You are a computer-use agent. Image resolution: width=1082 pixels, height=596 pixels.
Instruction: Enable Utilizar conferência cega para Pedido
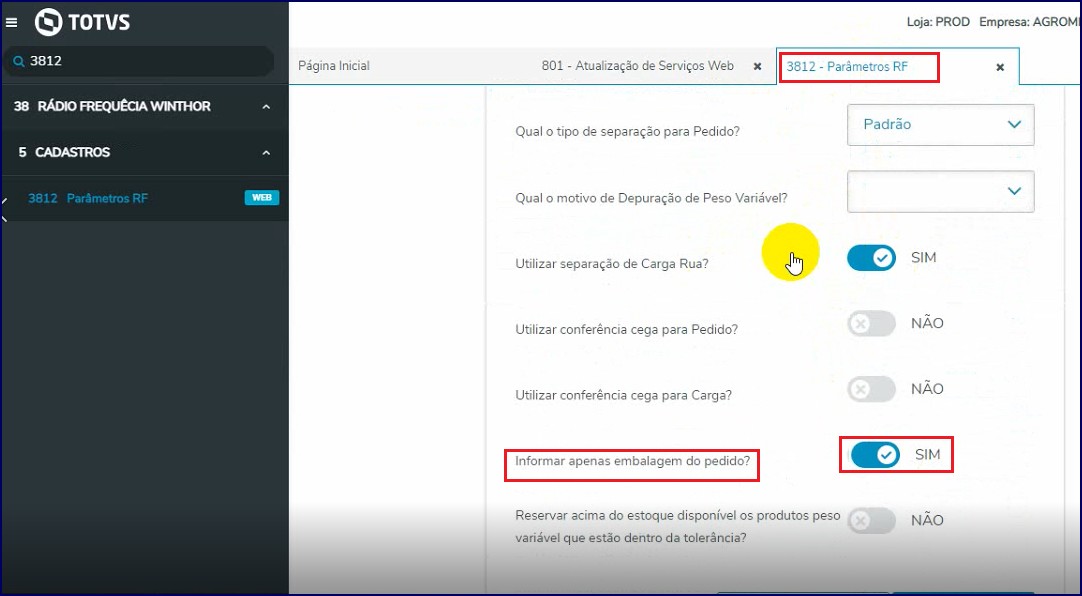coord(872,324)
